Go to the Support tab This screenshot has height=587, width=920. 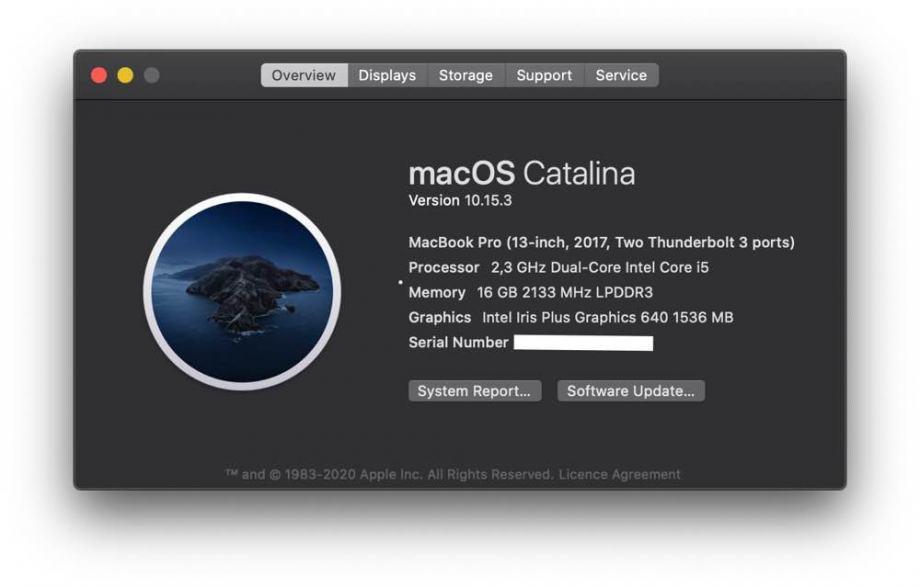point(544,75)
